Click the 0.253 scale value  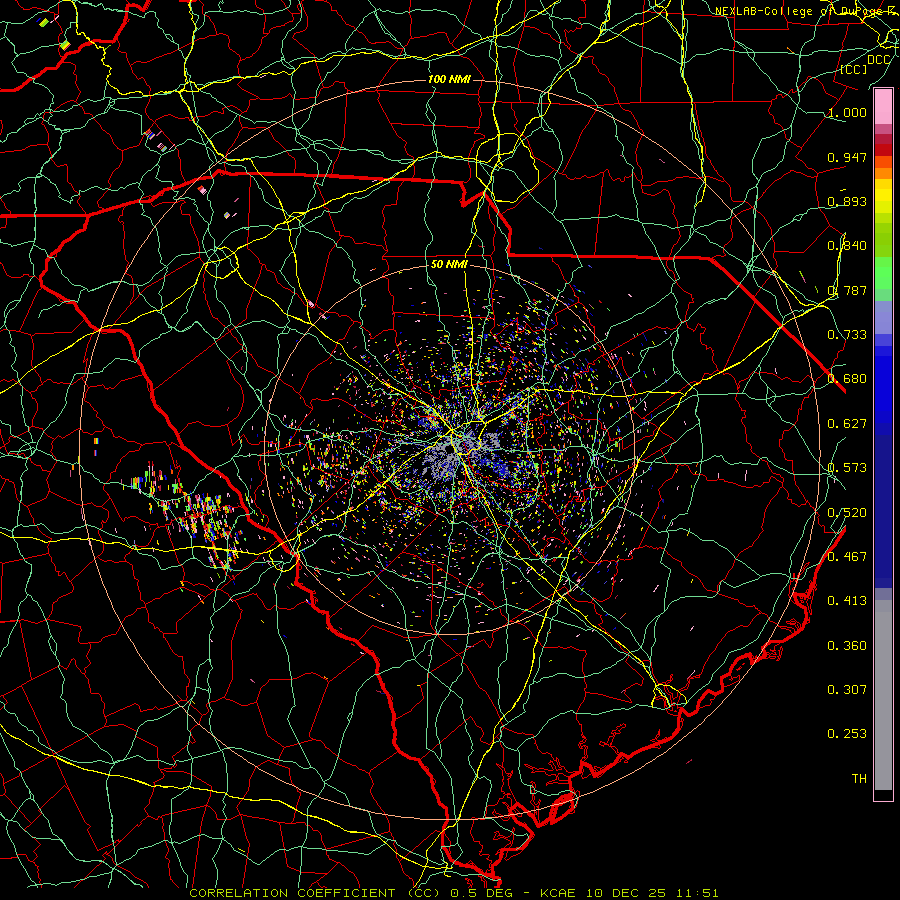pos(847,734)
